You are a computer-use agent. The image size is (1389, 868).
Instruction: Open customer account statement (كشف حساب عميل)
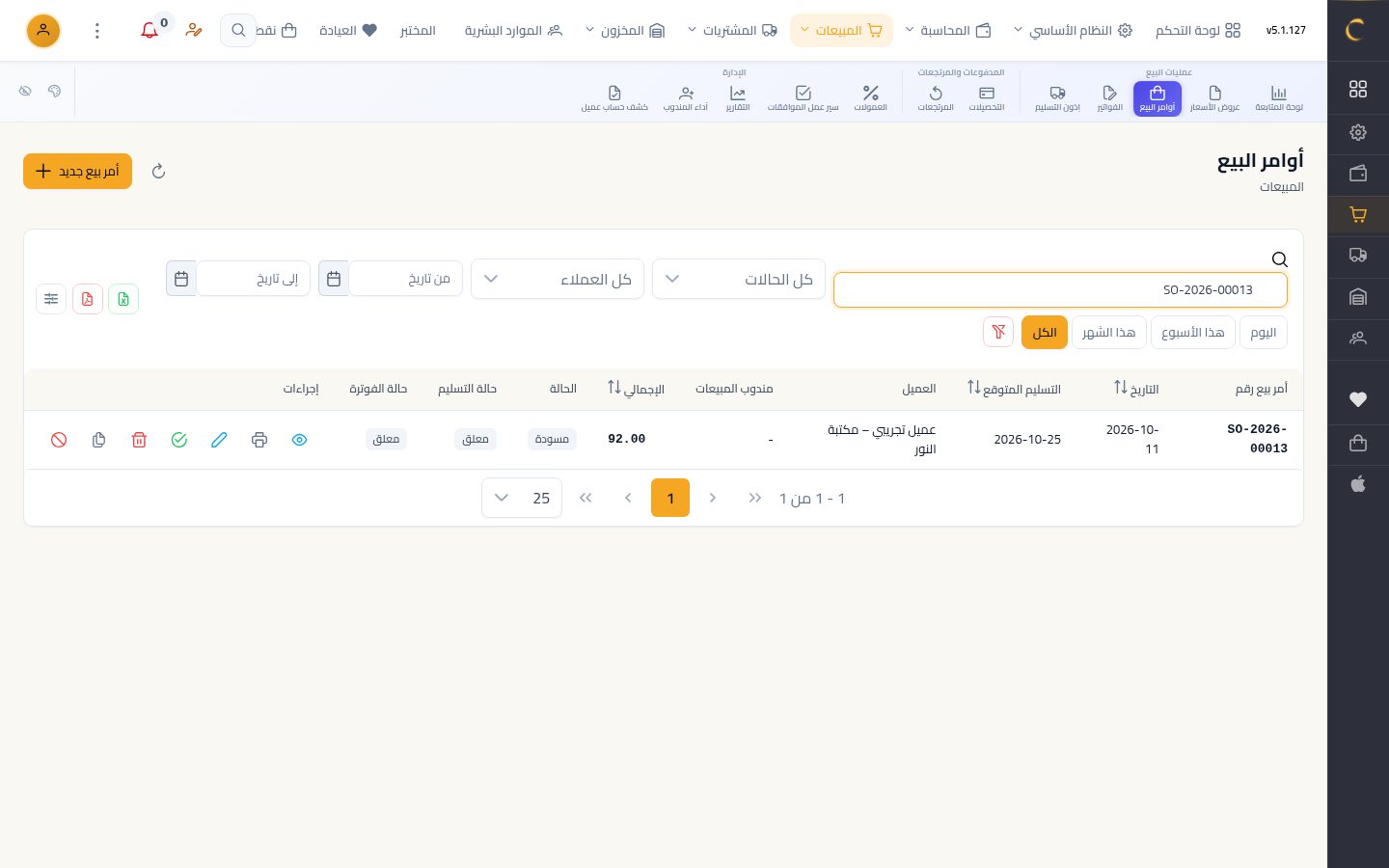pos(614,97)
